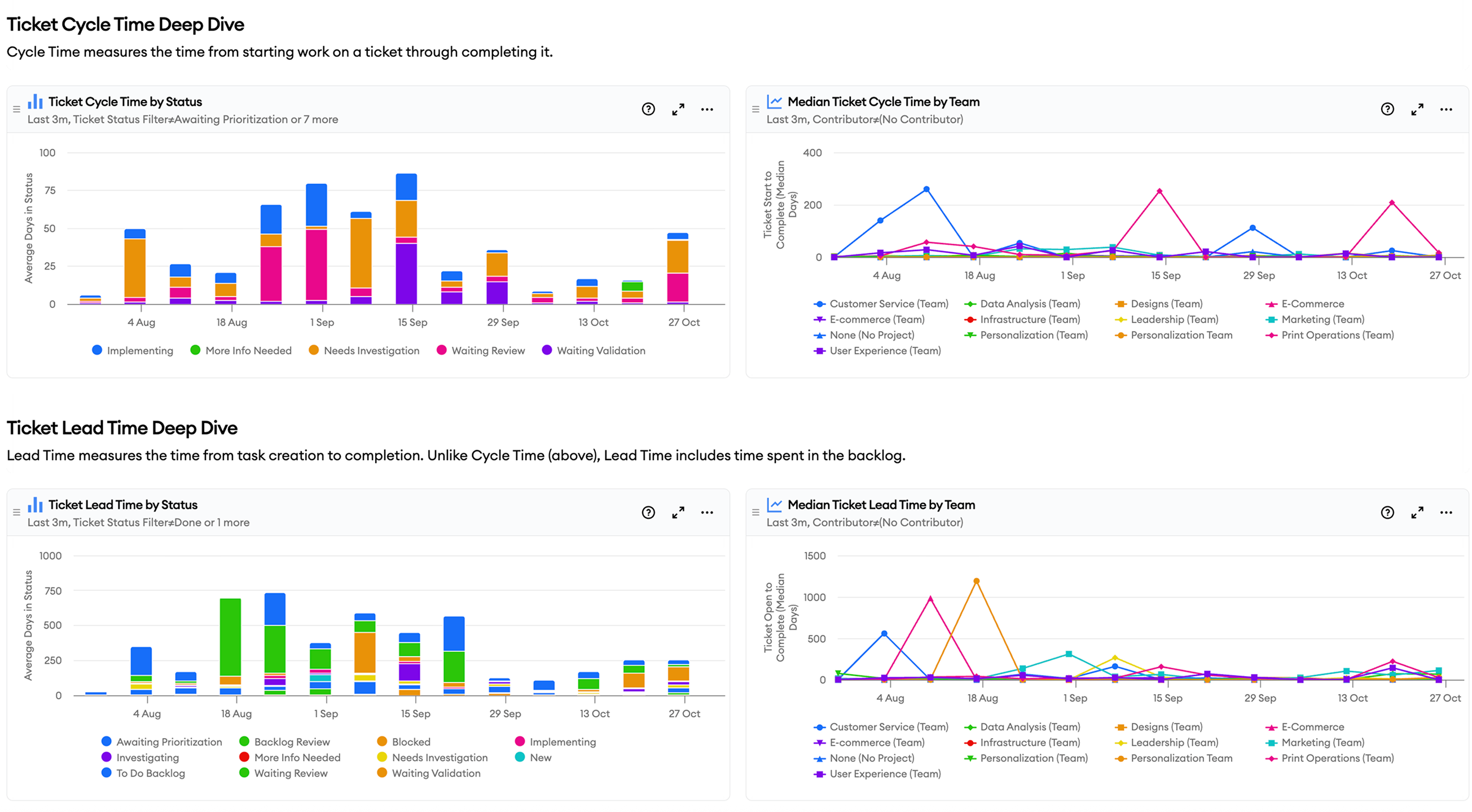
Task: Open help for Ticket Cycle Time by Status
Action: coord(648,109)
